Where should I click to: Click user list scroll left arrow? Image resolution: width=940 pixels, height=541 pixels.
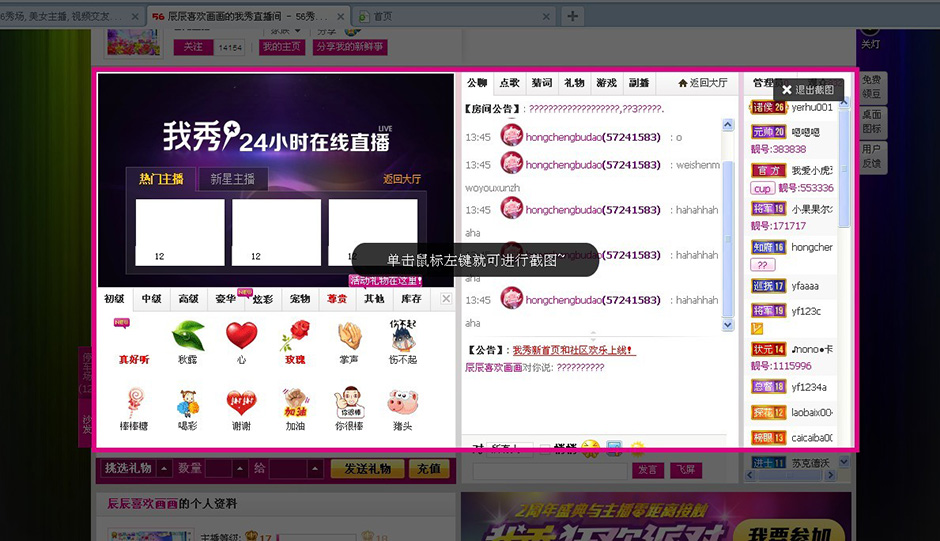[749, 475]
